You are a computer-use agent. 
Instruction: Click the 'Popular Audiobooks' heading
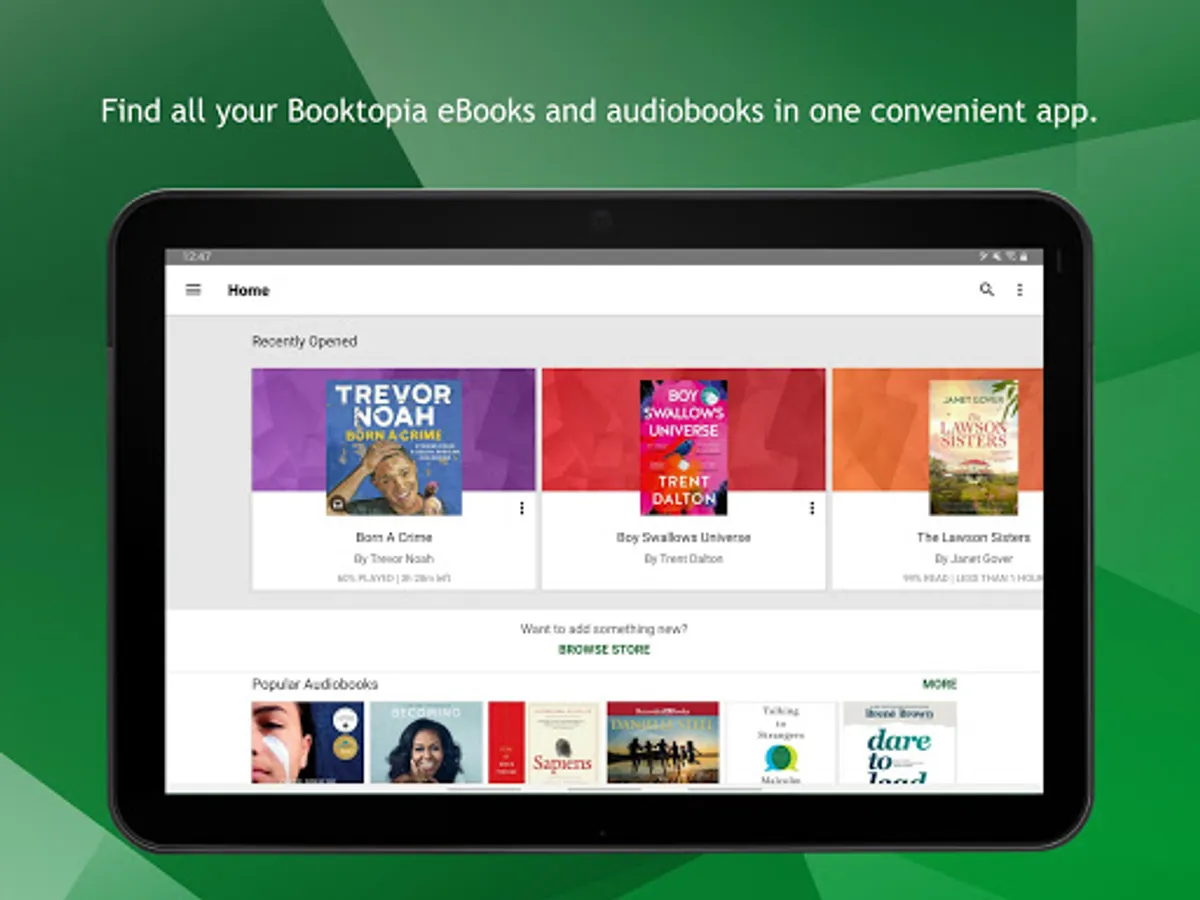(315, 684)
